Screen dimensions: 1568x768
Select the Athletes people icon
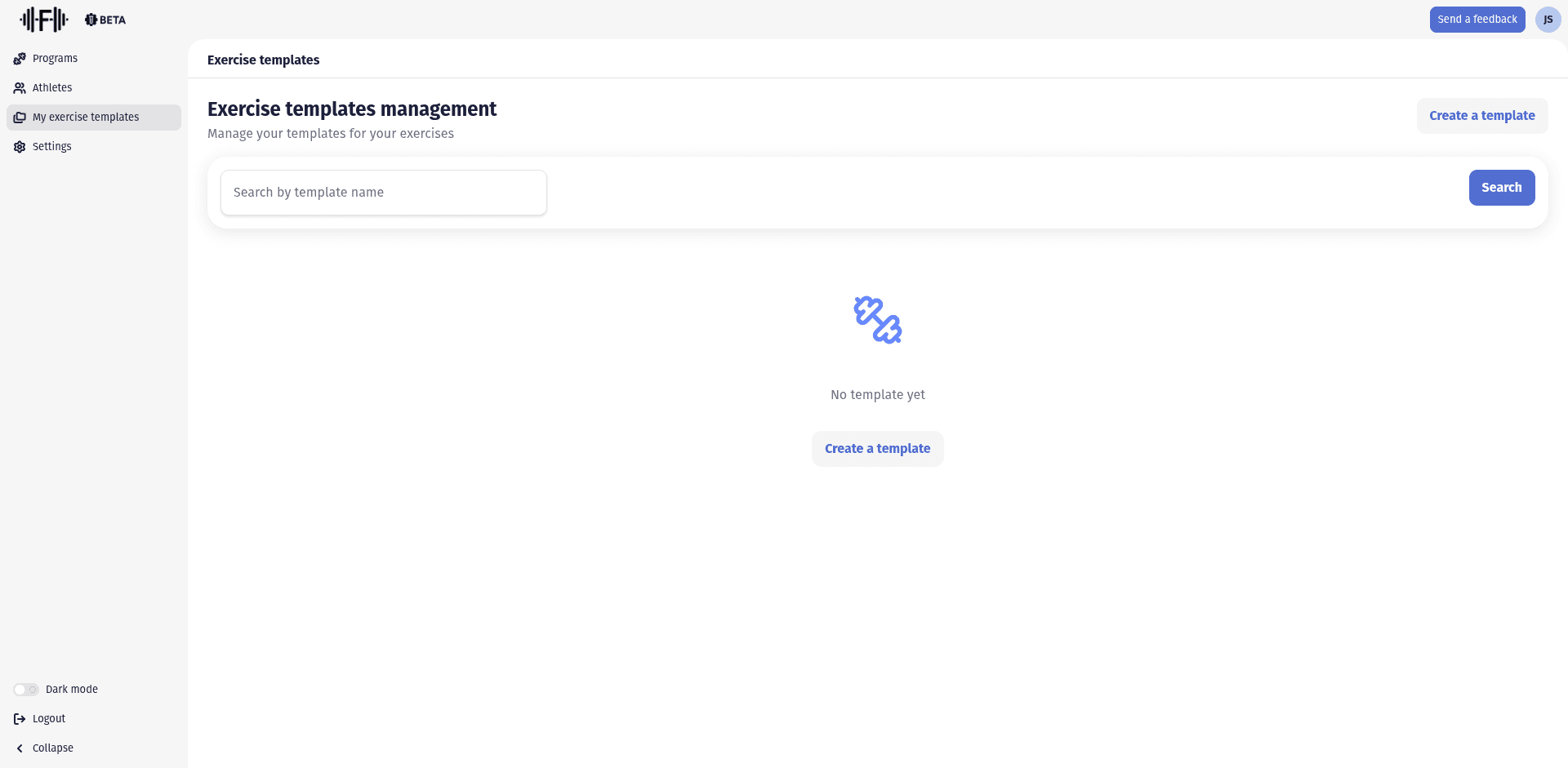pyautogui.click(x=20, y=87)
